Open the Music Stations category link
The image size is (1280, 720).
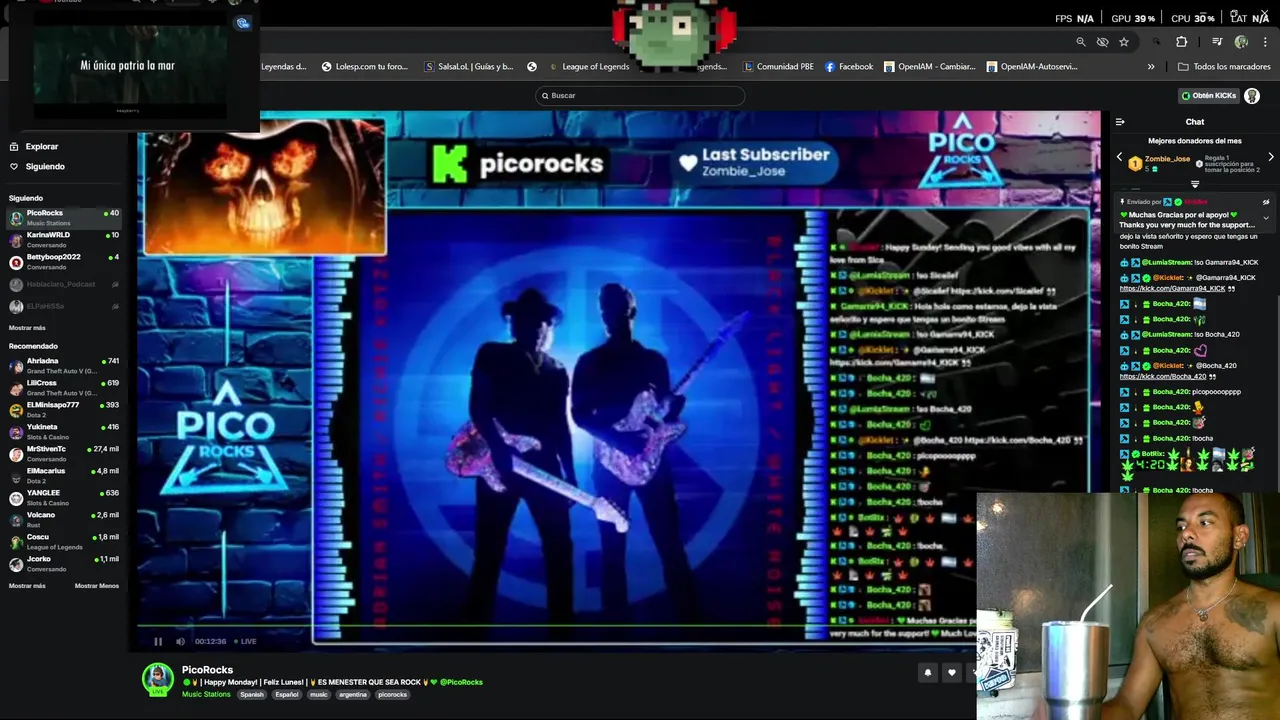(206, 695)
